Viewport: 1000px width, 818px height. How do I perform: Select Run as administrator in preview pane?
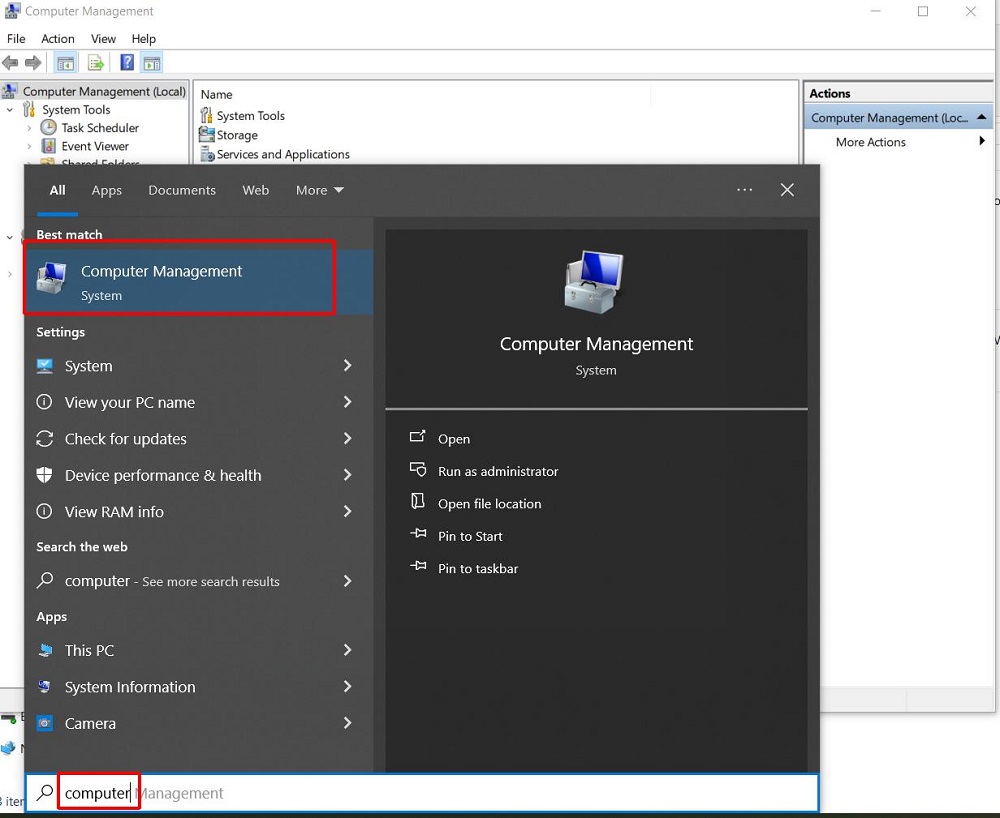[497, 471]
